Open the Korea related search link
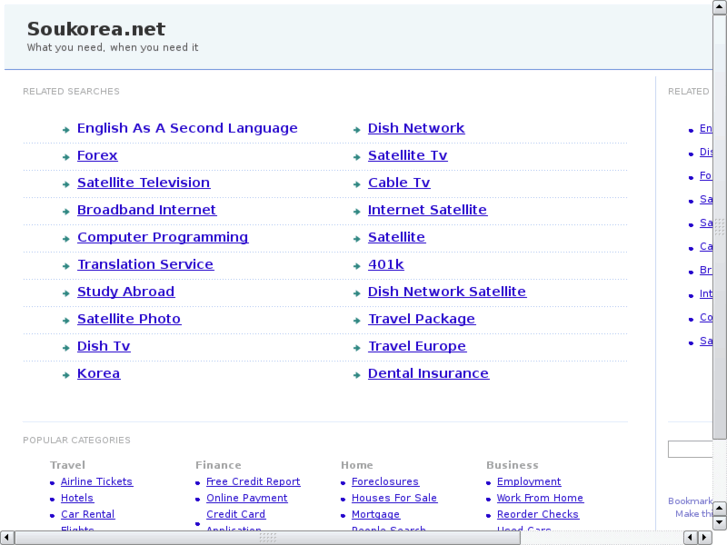The height and width of the screenshot is (545, 727). [x=99, y=373]
